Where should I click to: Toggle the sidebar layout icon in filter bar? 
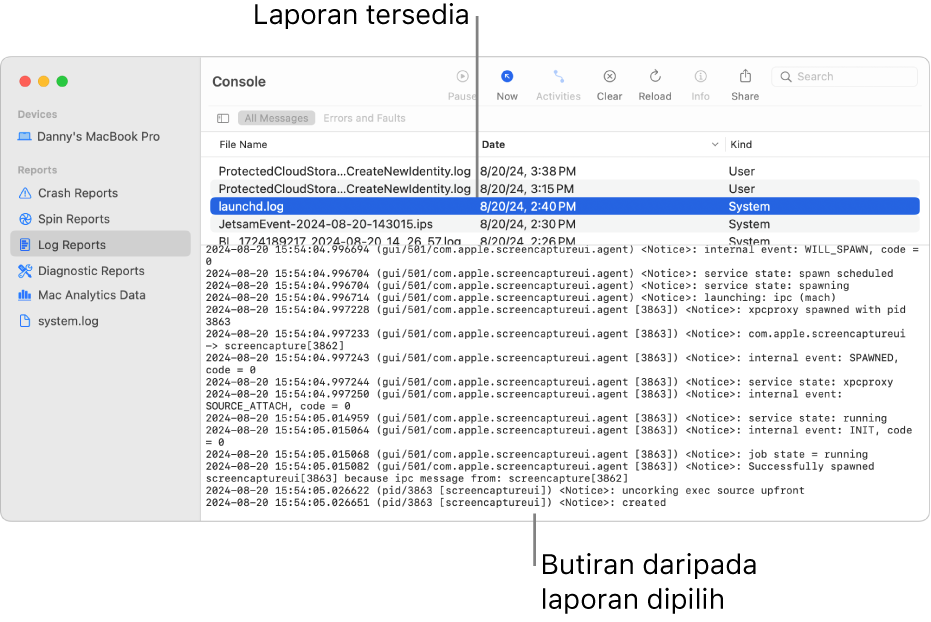223,118
